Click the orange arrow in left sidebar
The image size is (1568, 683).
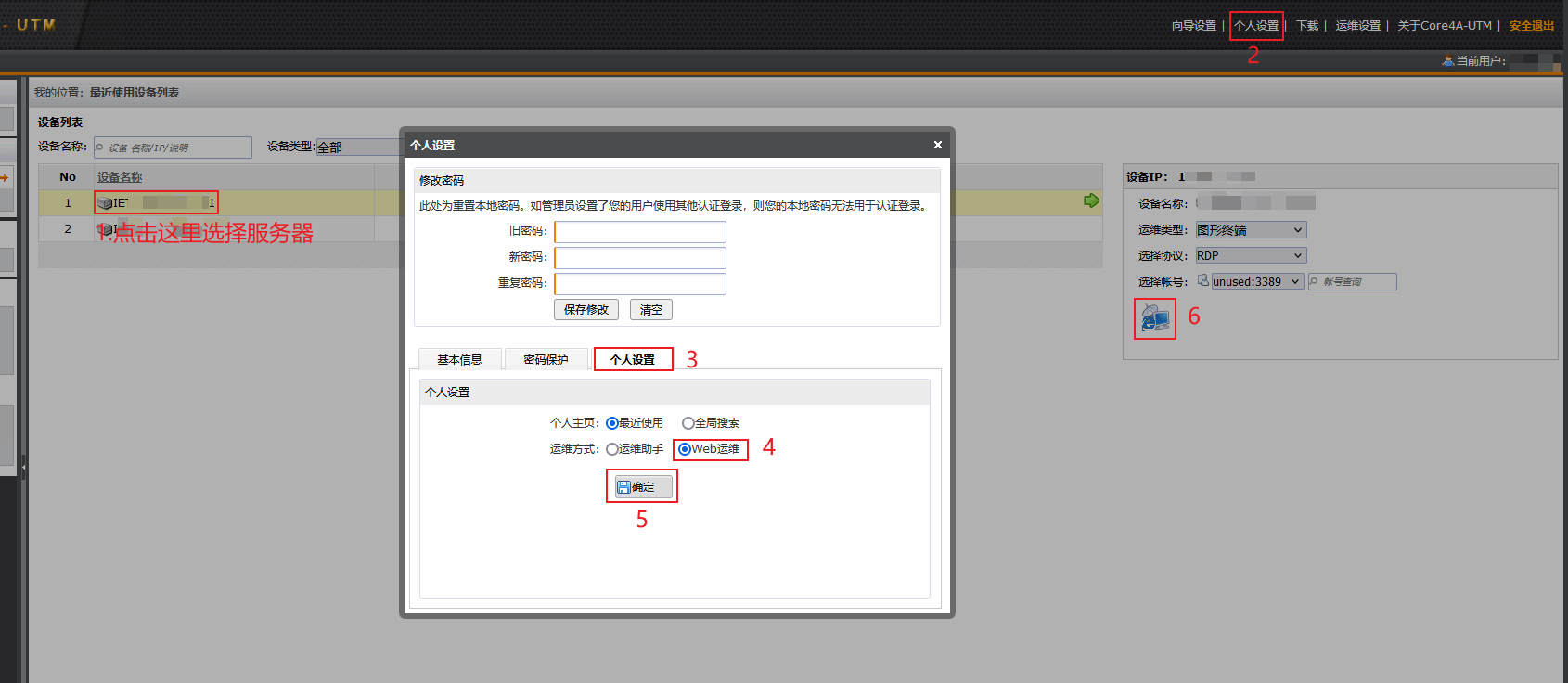click(5, 177)
